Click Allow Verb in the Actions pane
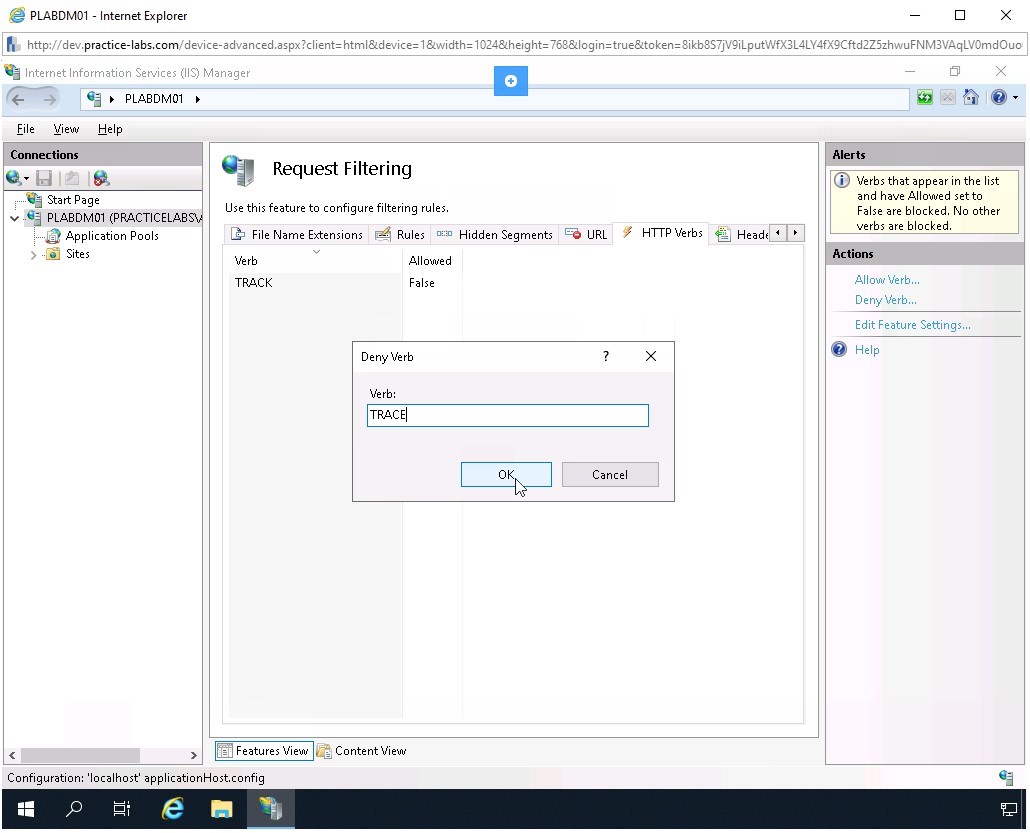Screen dimensions: 1030x833 click(886, 279)
